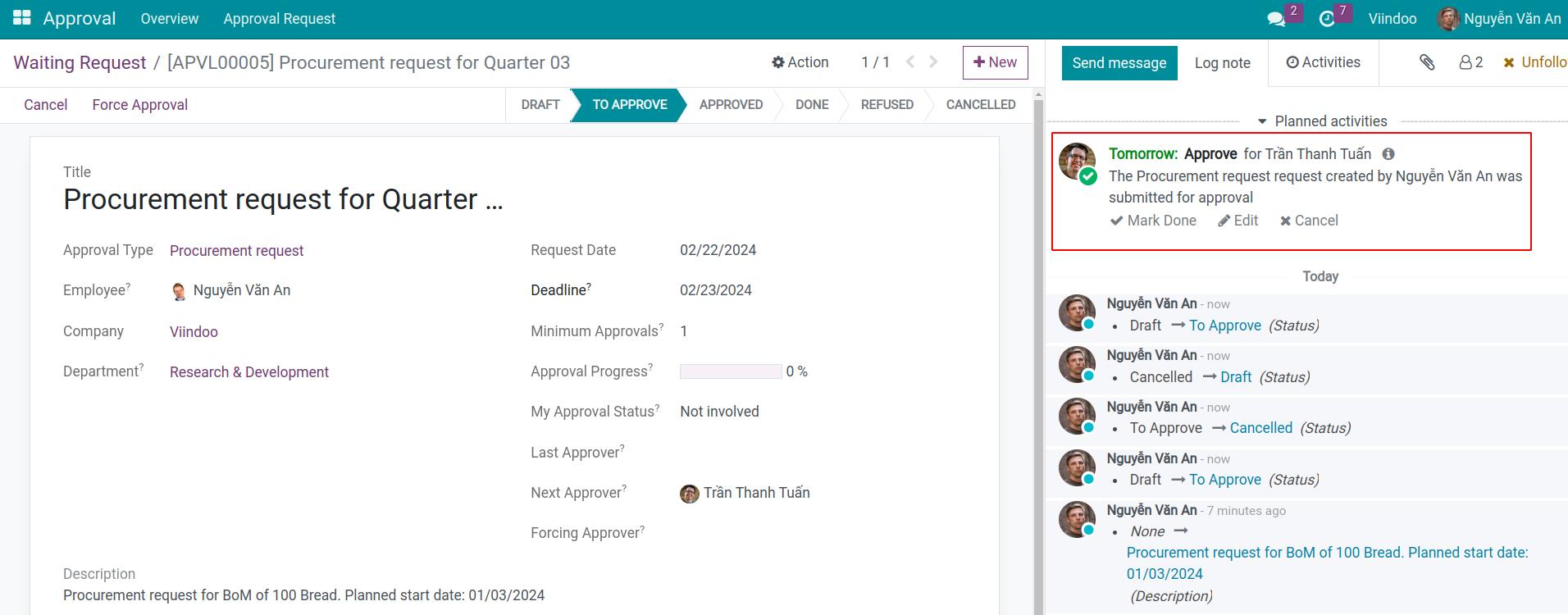Image resolution: width=1568 pixels, height=615 pixels.
Task: Open the Approval Request menu
Action: click(x=279, y=19)
